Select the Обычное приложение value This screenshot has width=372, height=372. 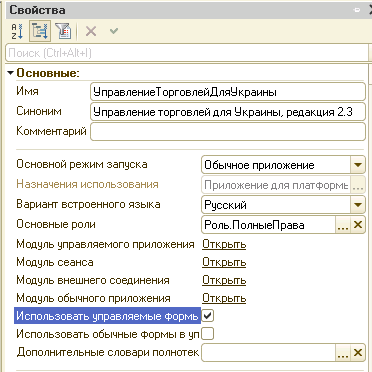[x=276, y=165]
